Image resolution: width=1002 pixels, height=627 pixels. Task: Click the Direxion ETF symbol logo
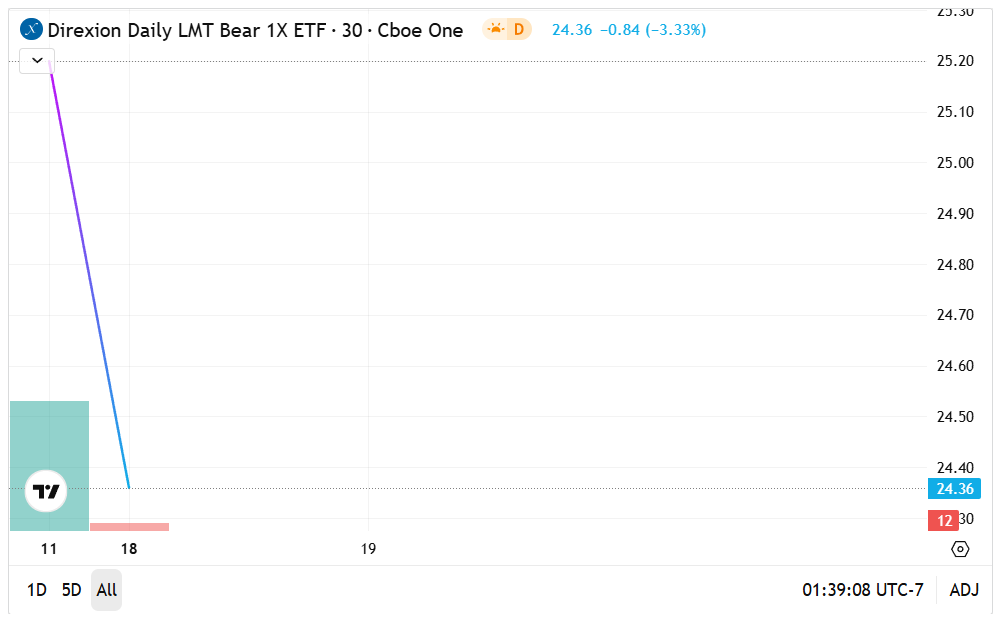pyautogui.click(x=31, y=29)
